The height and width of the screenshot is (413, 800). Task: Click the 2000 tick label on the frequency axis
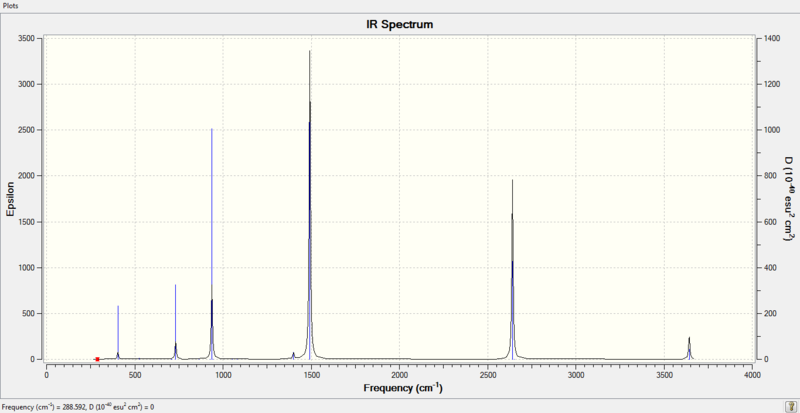coord(399,375)
